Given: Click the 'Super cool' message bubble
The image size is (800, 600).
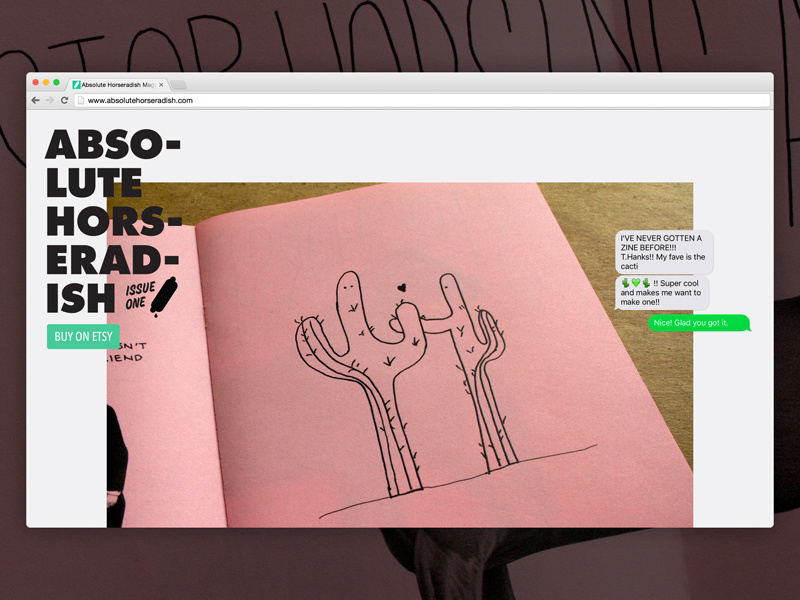Looking at the screenshot, I should 661,293.
